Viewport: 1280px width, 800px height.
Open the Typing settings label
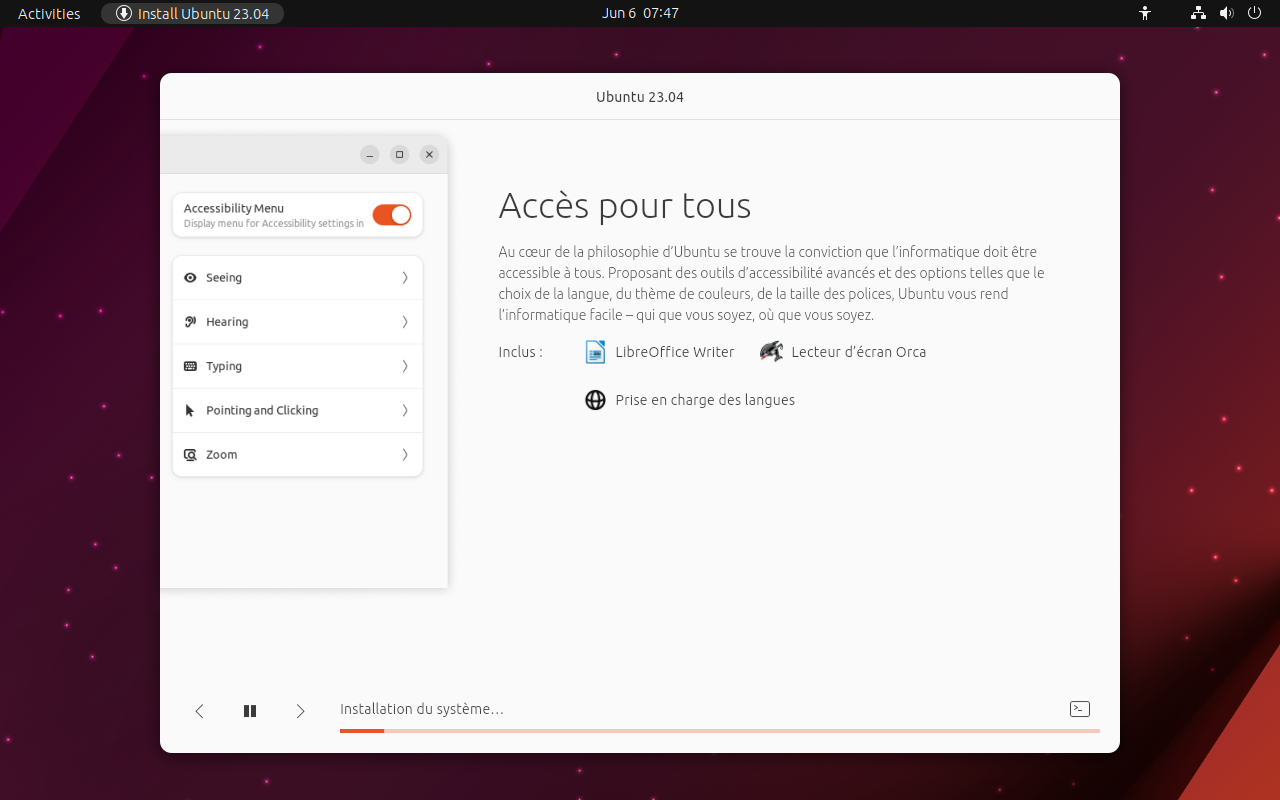pyautogui.click(x=224, y=366)
